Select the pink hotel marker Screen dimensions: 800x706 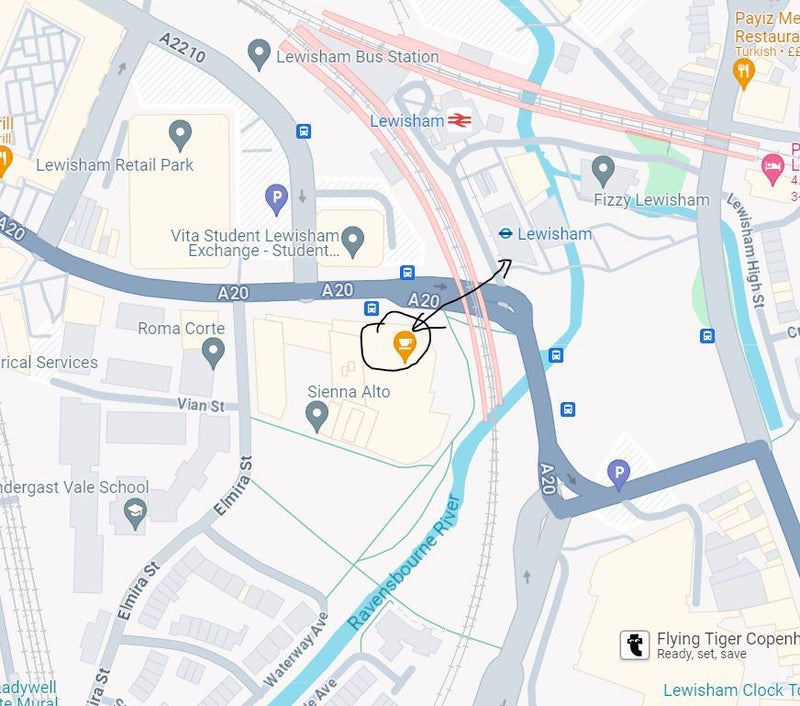coord(772,169)
